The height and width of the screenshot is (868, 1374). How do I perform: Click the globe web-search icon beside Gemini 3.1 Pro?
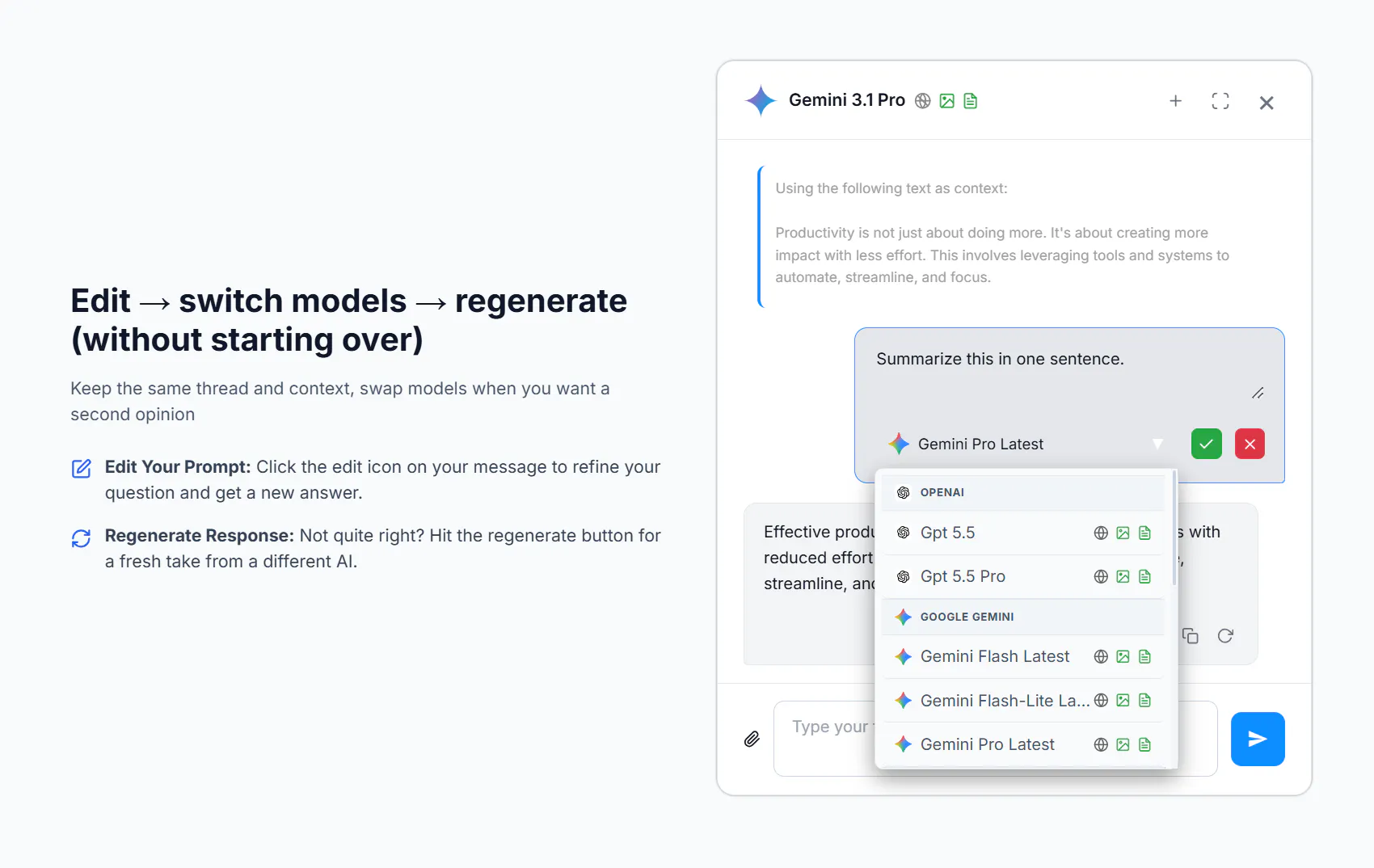[923, 101]
